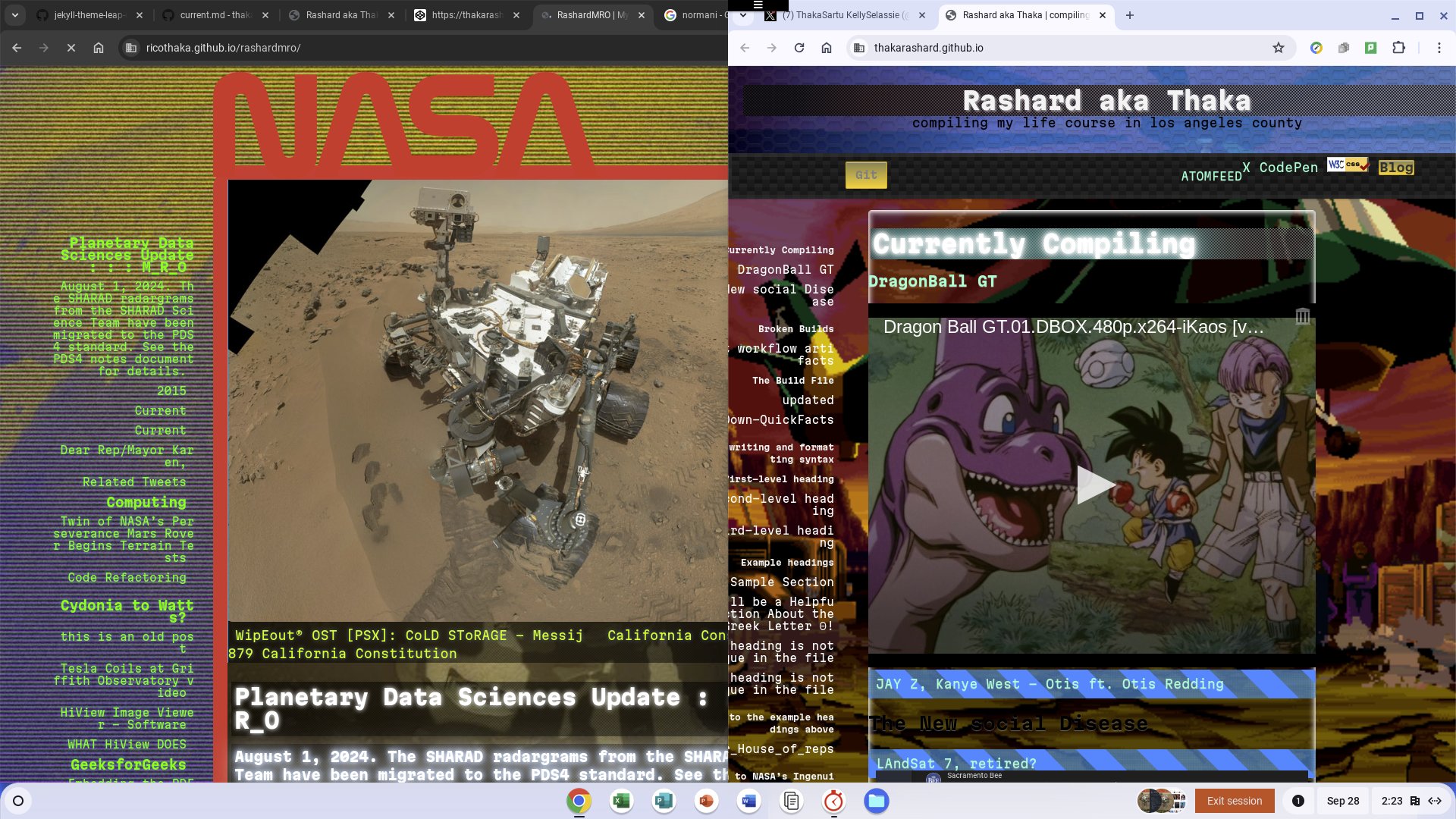
Task: Click the W3C CSS validation badge
Action: [x=1348, y=165]
